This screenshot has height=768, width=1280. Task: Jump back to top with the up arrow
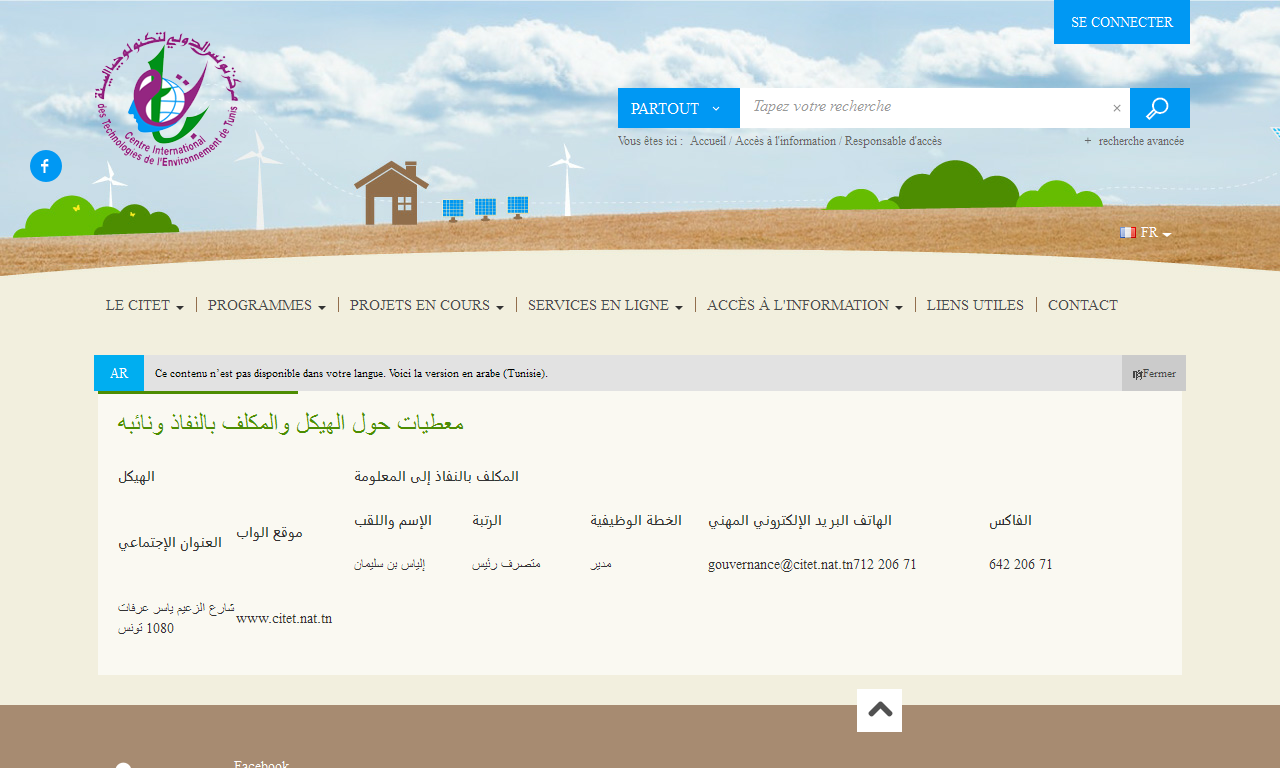click(x=879, y=710)
